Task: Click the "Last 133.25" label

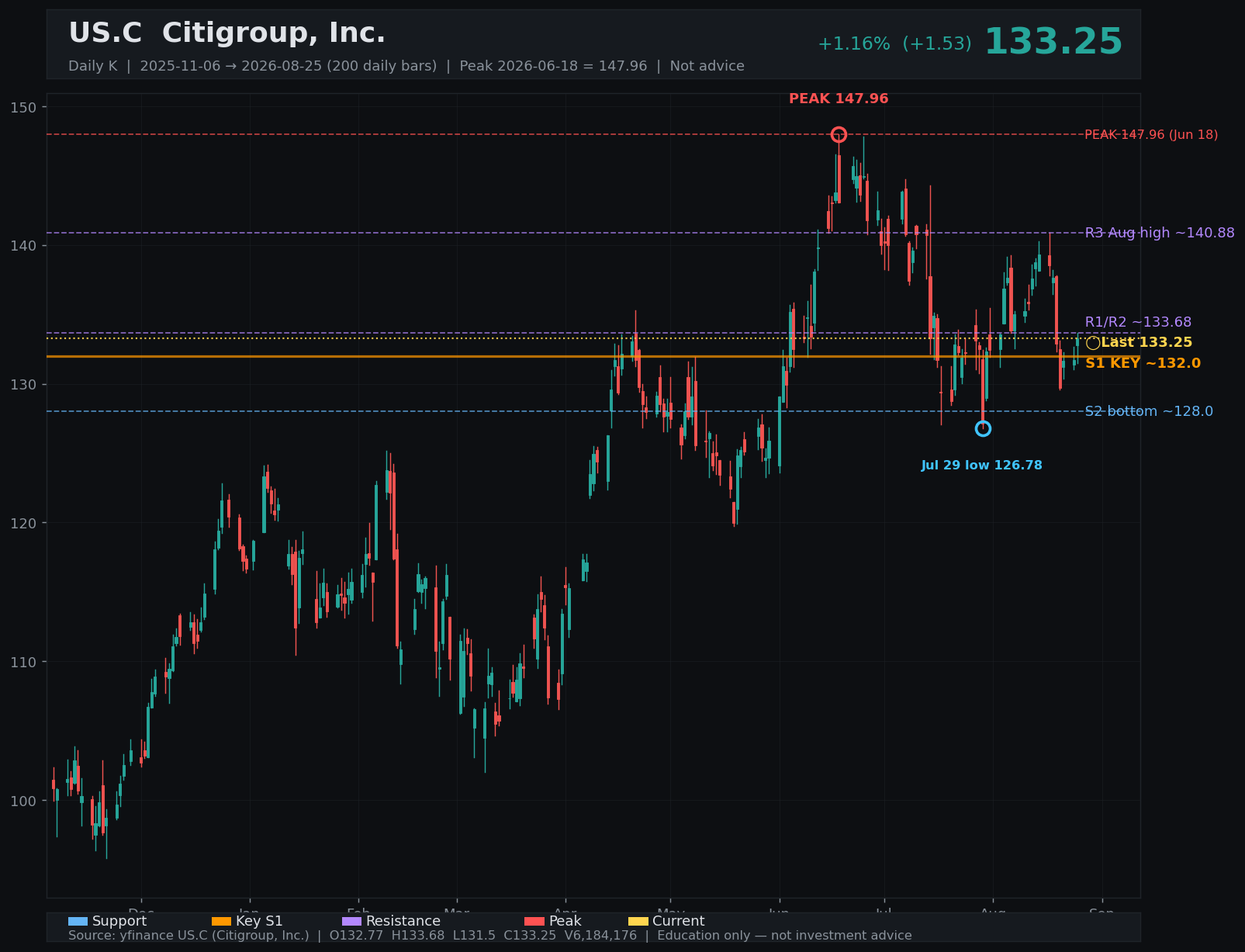Action: [1146, 343]
